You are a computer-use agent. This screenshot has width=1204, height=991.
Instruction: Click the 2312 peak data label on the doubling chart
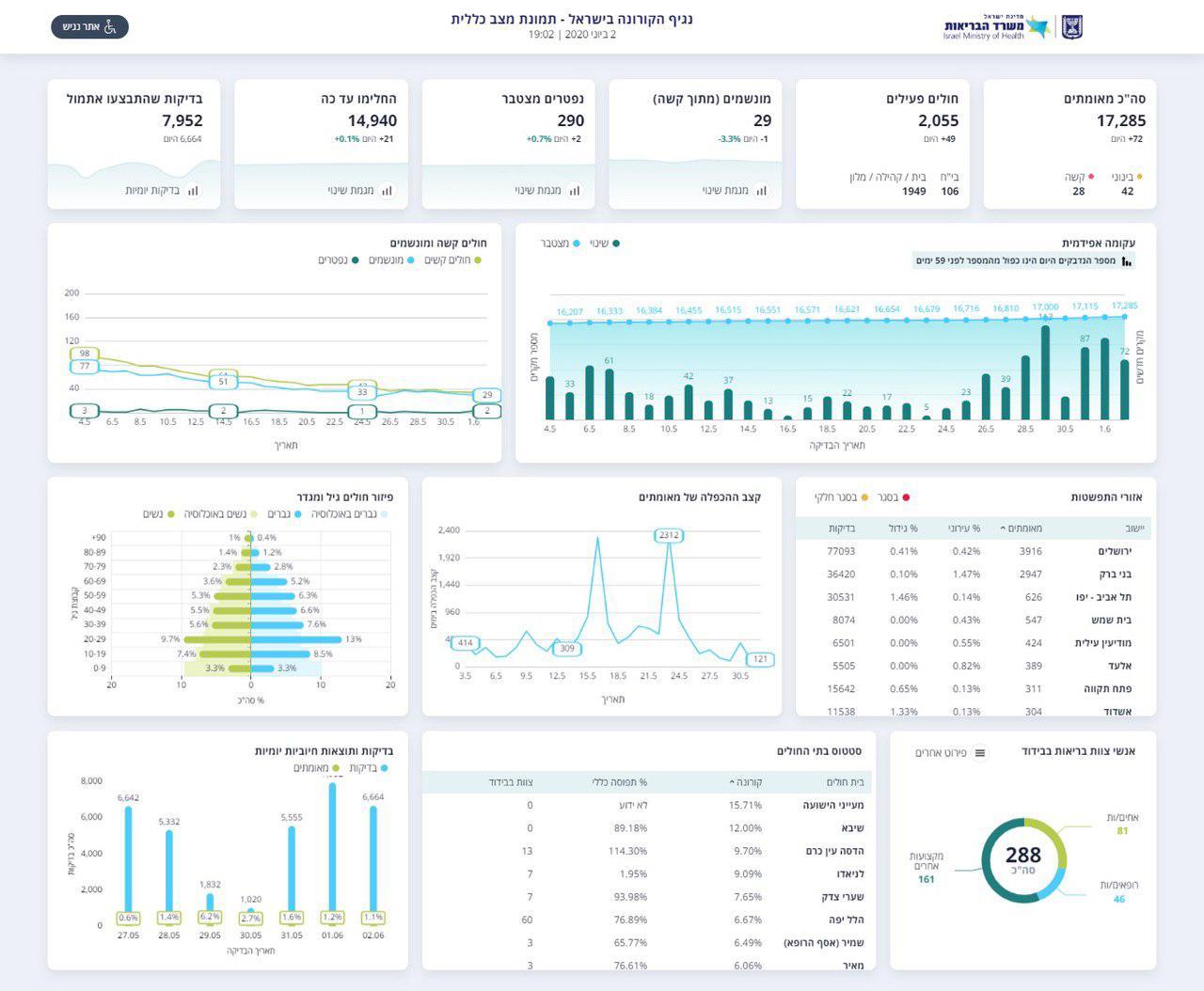click(x=669, y=535)
